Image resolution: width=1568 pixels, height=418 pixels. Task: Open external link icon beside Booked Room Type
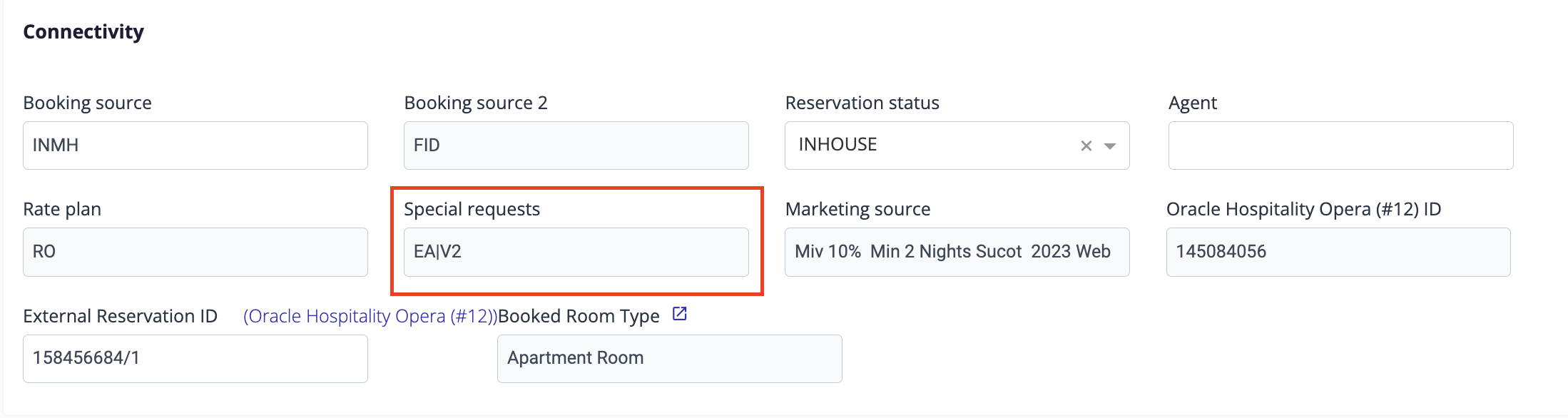point(680,314)
